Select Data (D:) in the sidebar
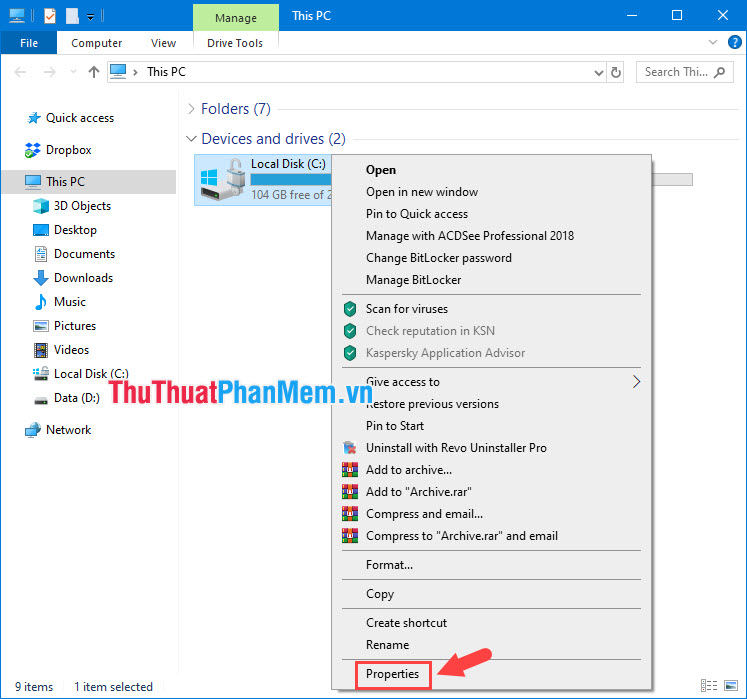Image resolution: width=747 pixels, height=699 pixels. 76,398
